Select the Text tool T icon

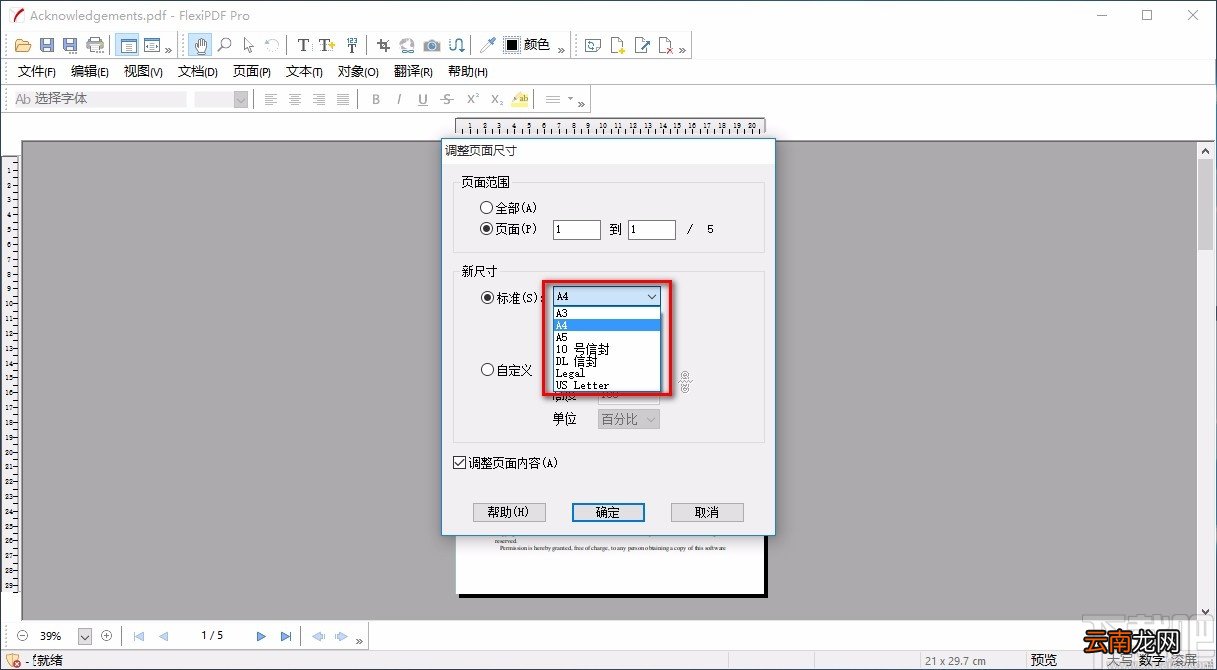click(x=304, y=45)
